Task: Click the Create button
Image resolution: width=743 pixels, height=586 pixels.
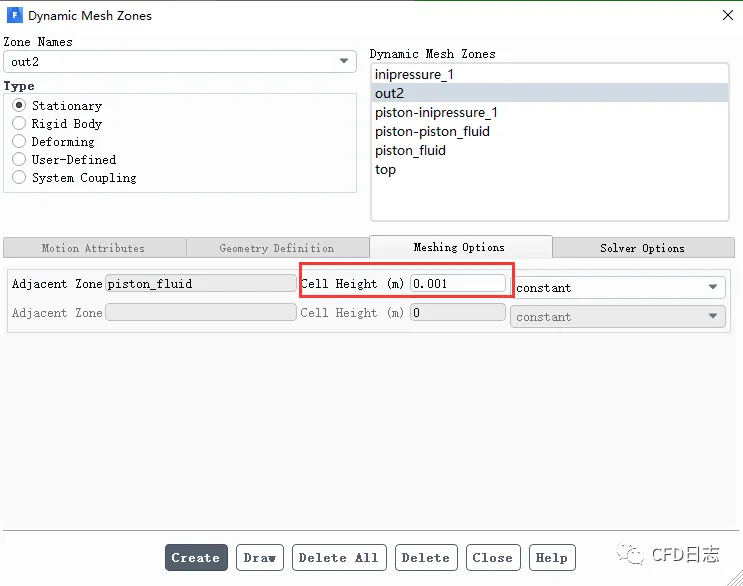Action: [196, 558]
